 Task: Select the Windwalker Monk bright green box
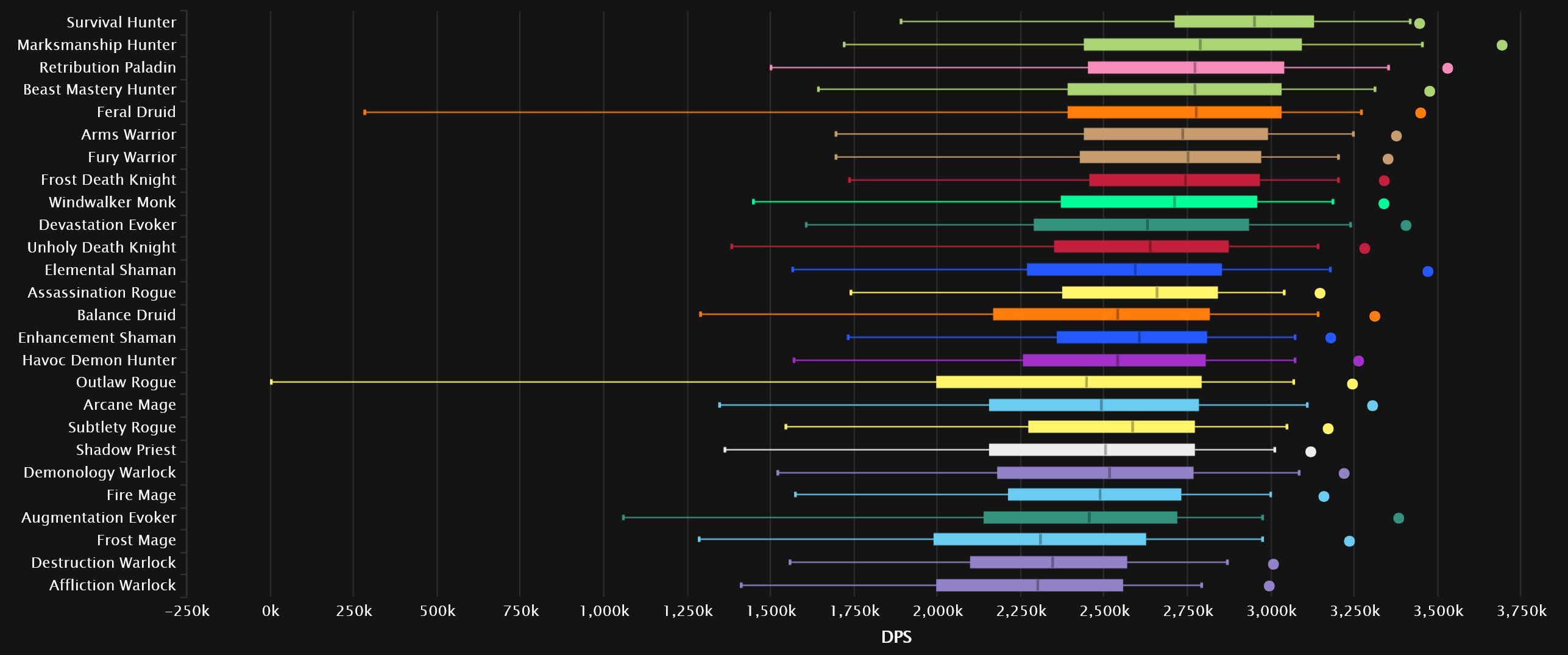tap(1158, 202)
